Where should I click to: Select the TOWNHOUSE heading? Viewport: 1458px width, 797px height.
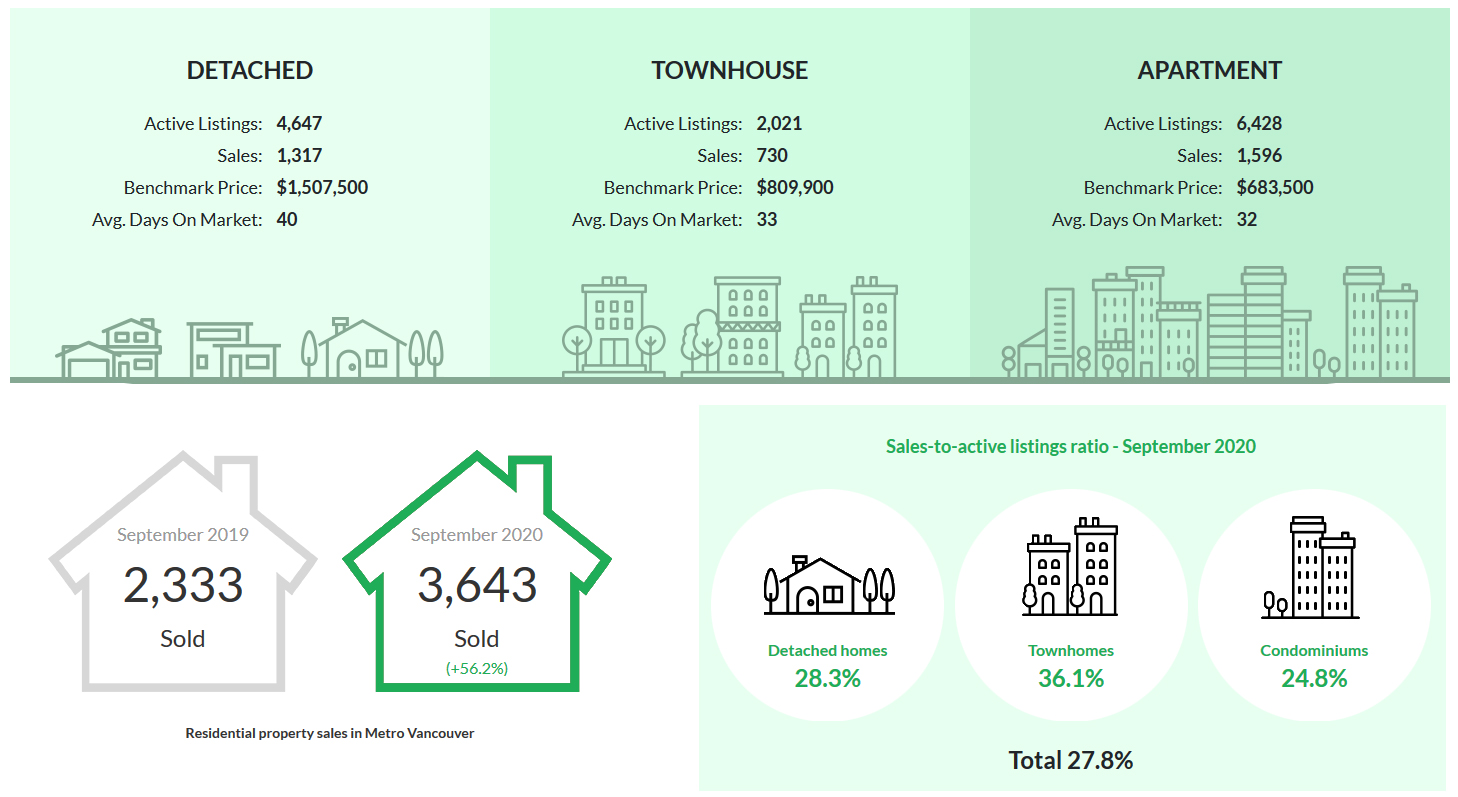coord(730,70)
